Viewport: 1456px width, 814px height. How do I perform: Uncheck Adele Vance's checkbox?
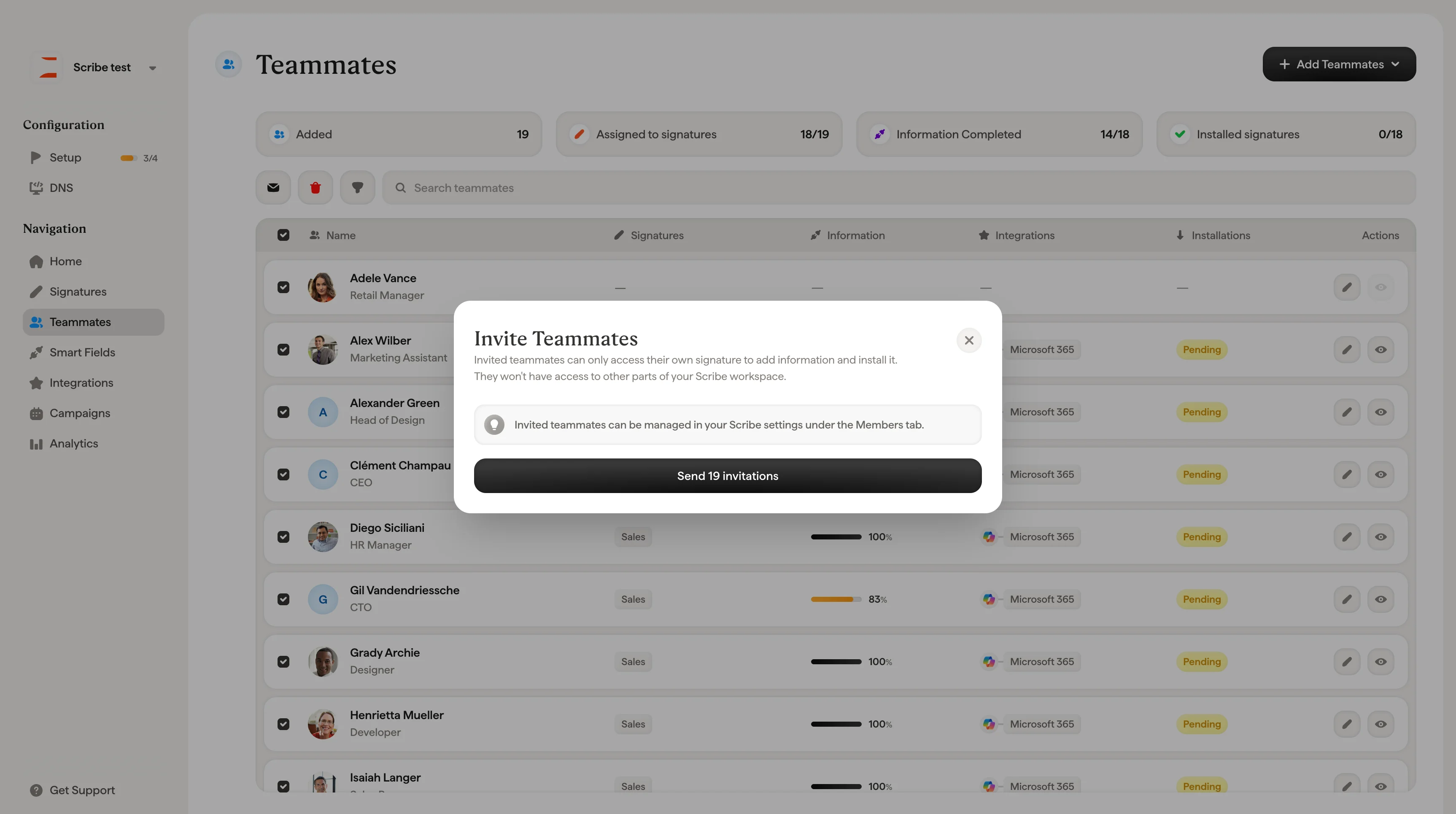pyautogui.click(x=283, y=287)
